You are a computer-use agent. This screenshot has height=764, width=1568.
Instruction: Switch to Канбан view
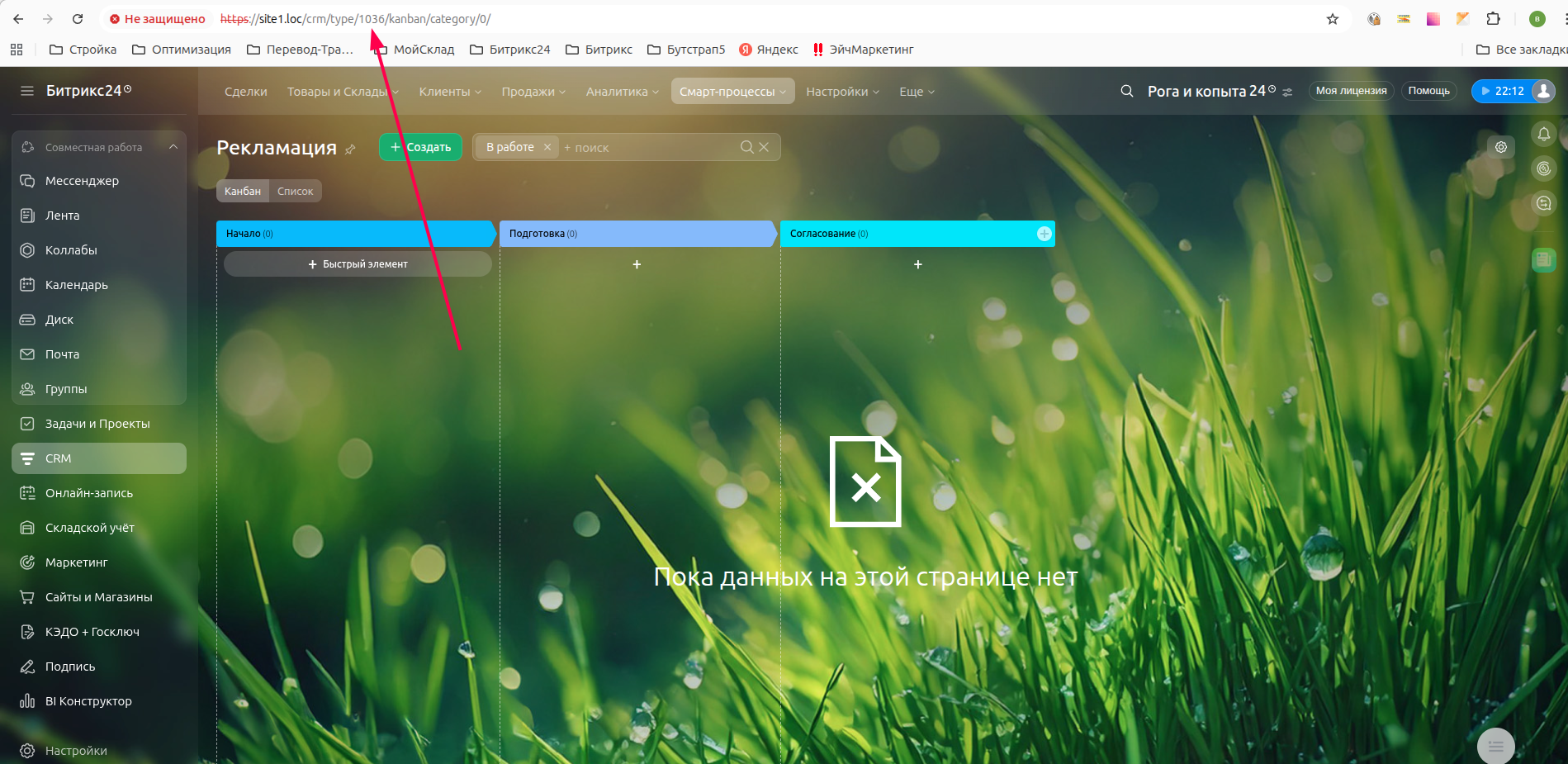click(243, 191)
